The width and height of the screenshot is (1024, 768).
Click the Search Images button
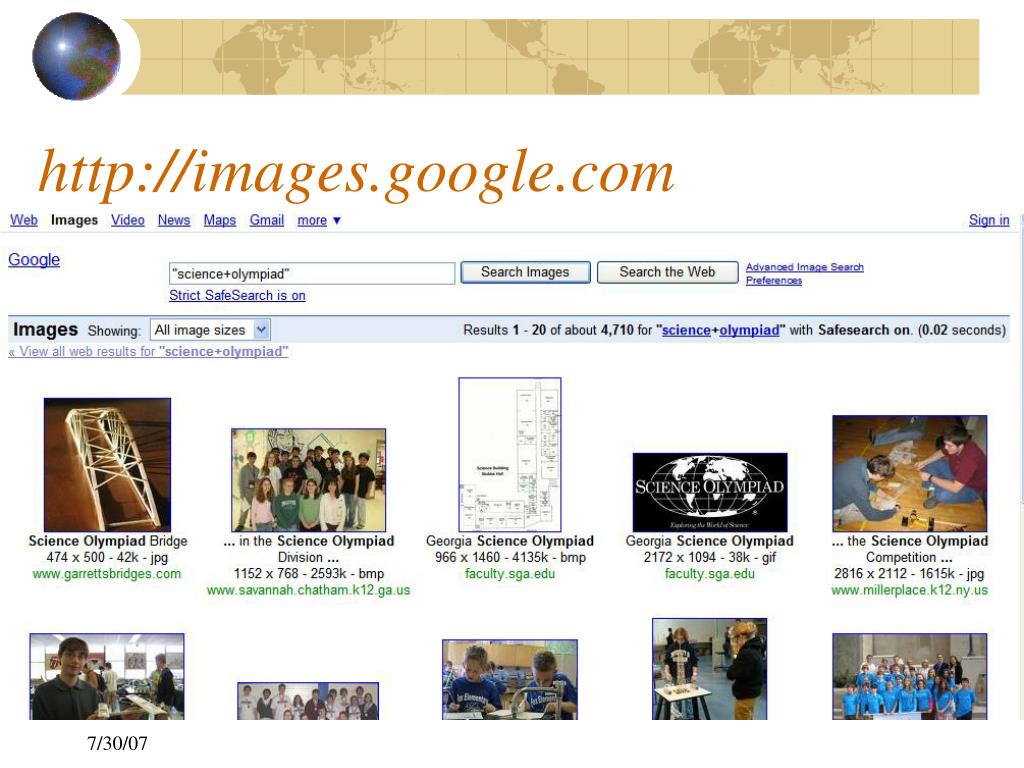tap(525, 272)
